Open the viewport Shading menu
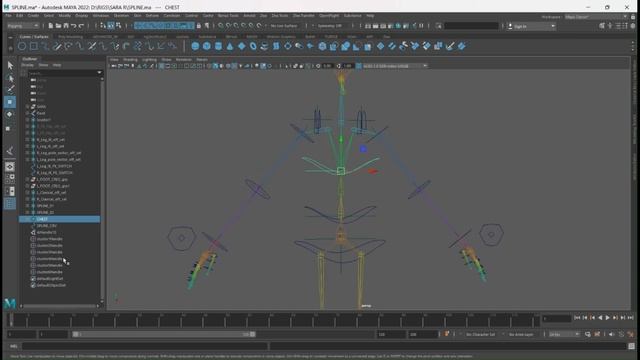Viewport: 640px width, 360px height. 130,60
